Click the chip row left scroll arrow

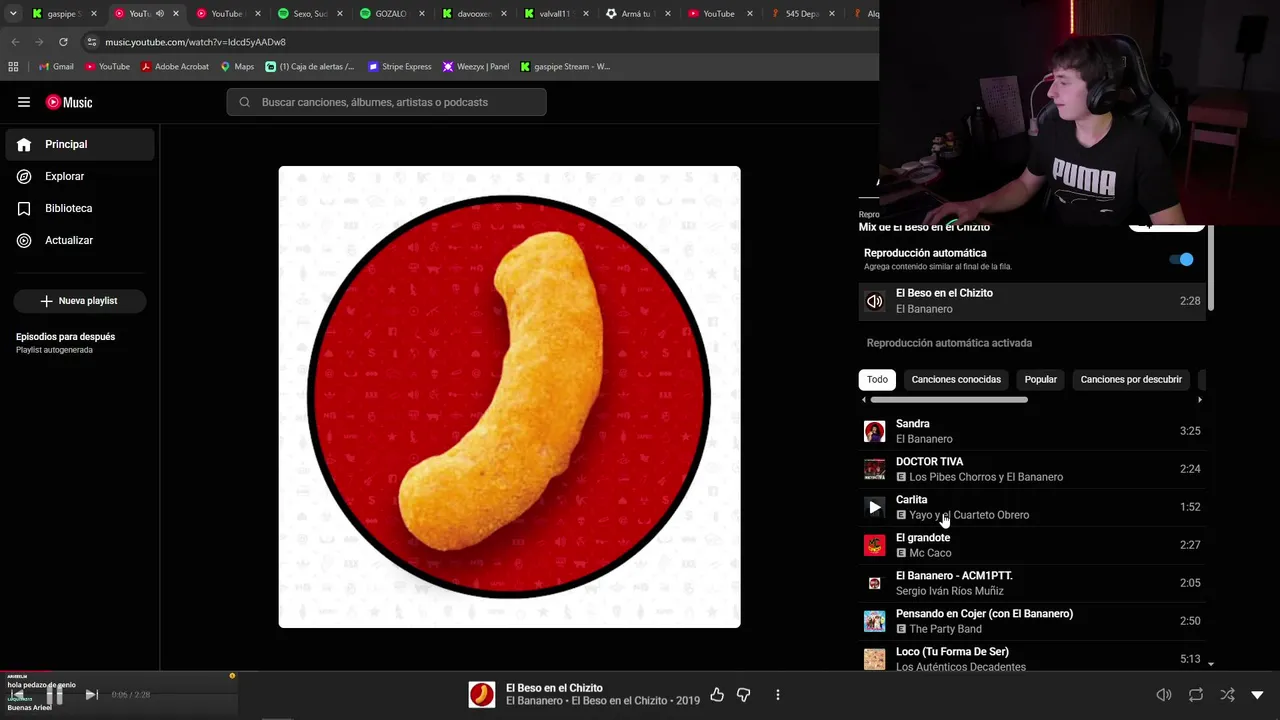864,400
